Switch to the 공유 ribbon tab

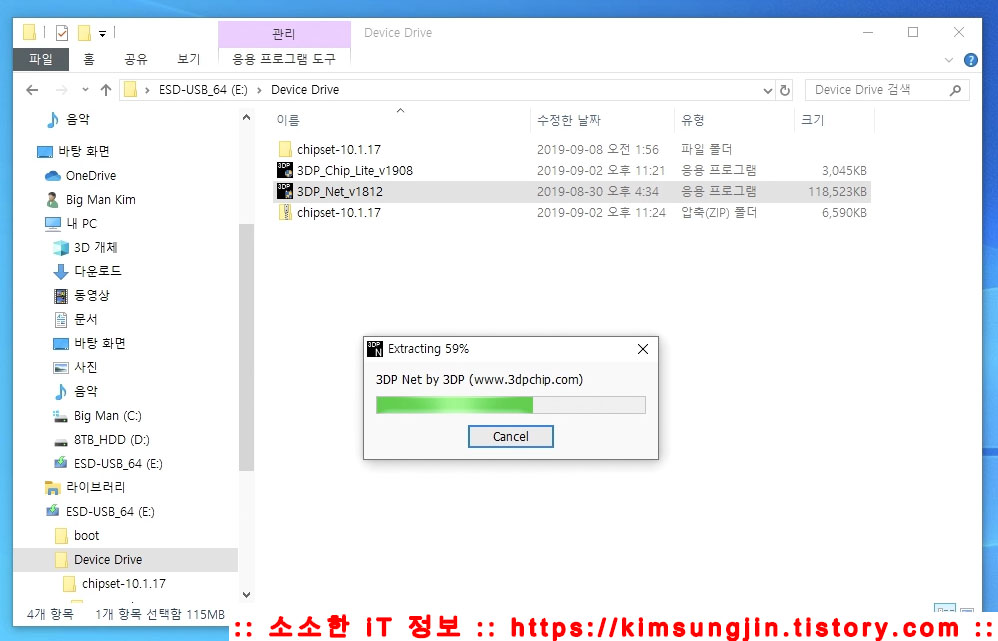tap(136, 59)
